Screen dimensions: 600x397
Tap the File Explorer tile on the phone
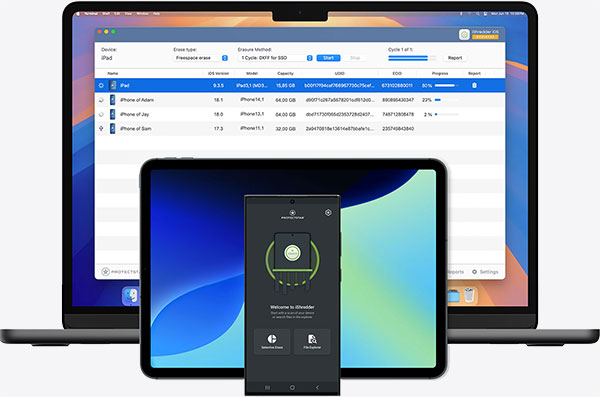coord(312,341)
